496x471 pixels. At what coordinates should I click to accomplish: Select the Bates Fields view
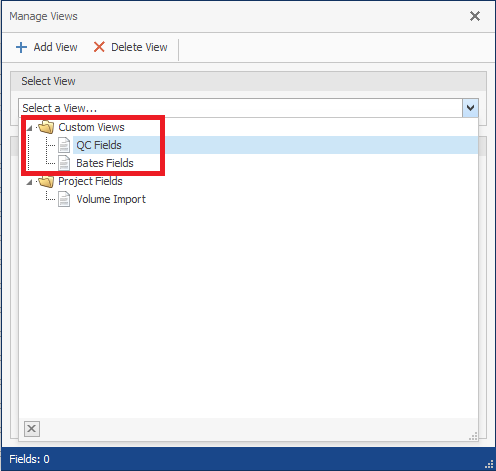(105, 163)
